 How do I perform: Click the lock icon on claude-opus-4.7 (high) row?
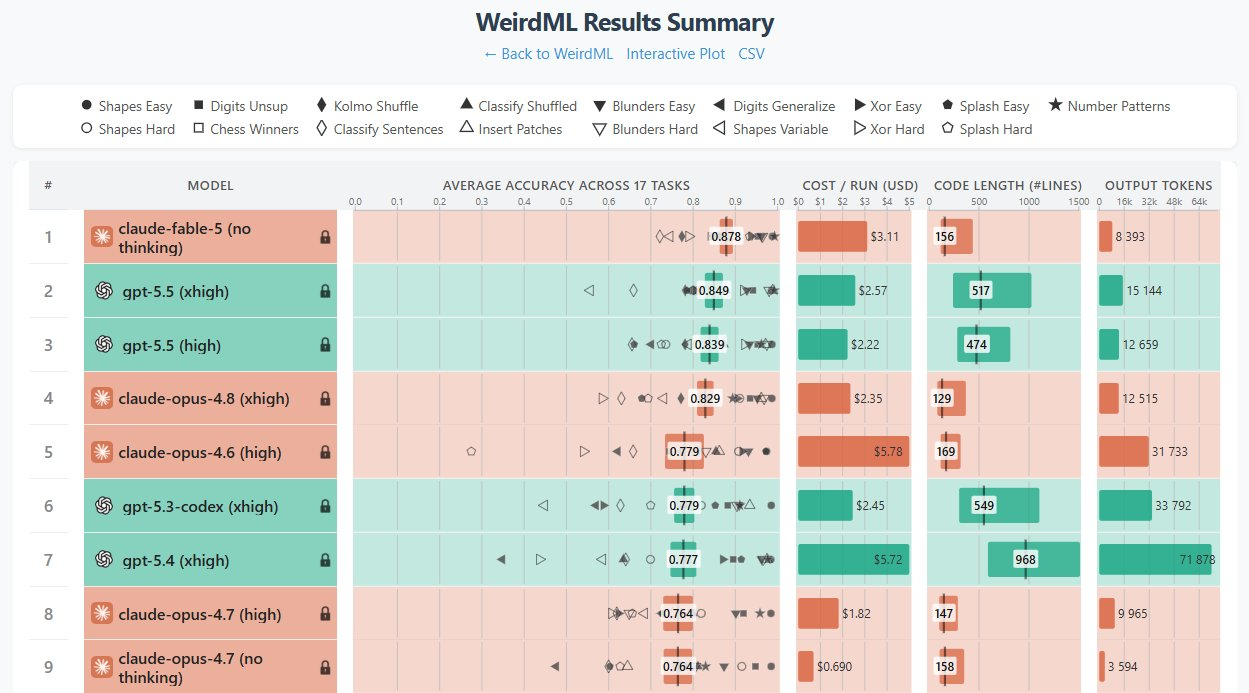[325, 613]
